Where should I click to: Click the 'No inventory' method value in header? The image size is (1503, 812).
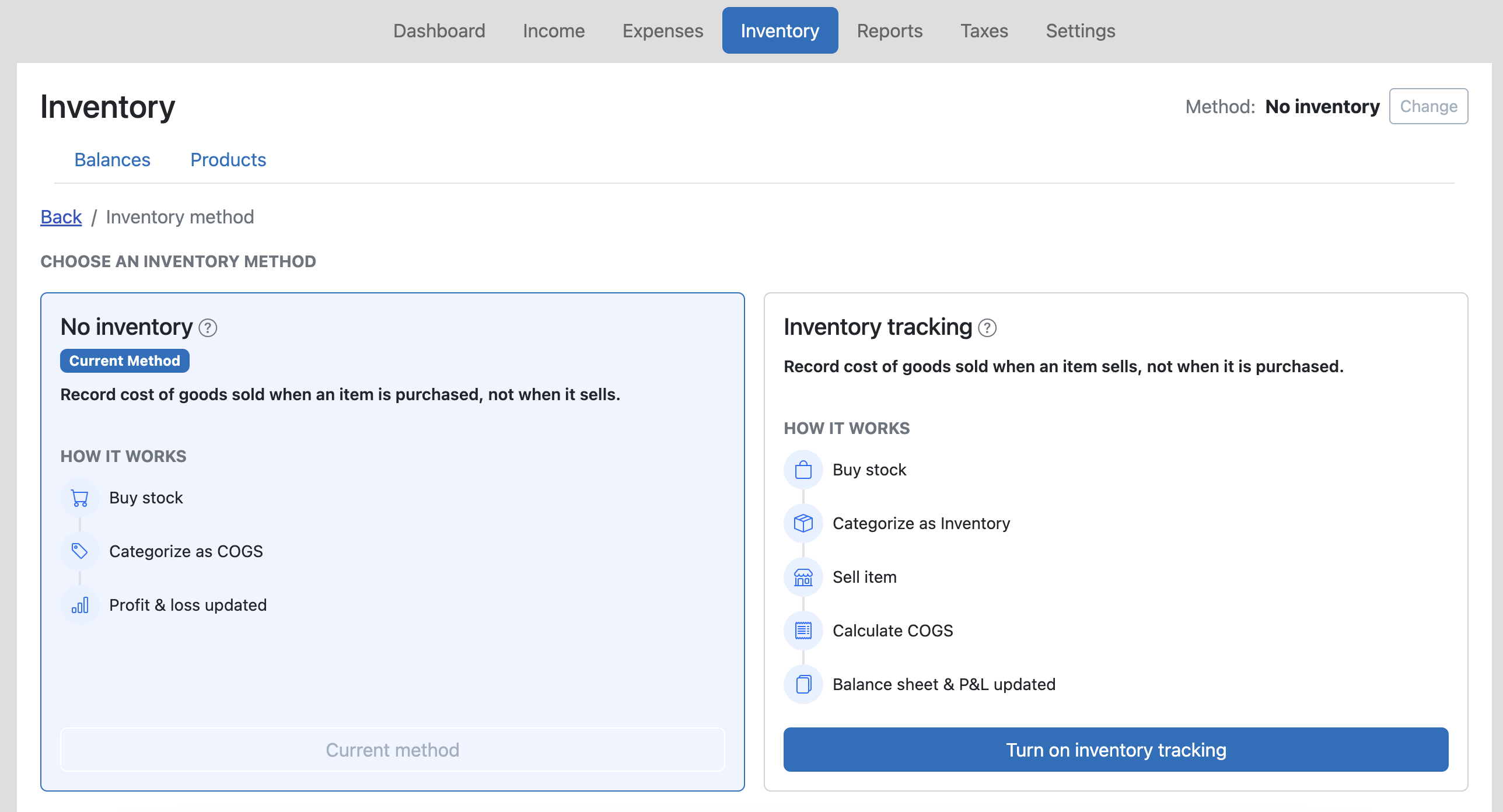pos(1323,107)
